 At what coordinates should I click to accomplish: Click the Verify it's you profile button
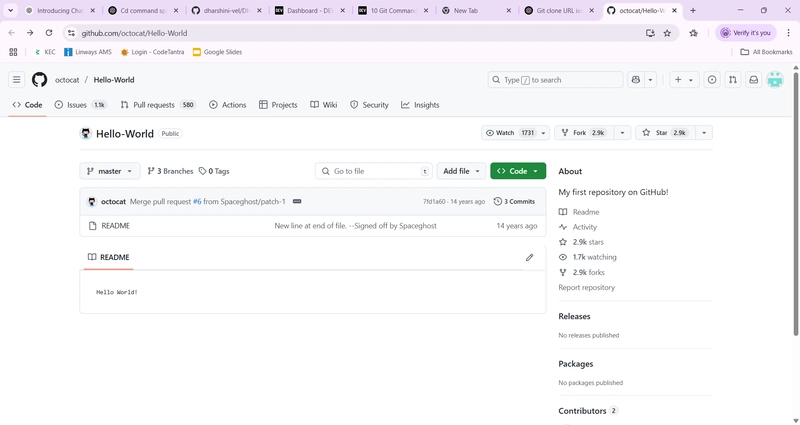(745, 33)
